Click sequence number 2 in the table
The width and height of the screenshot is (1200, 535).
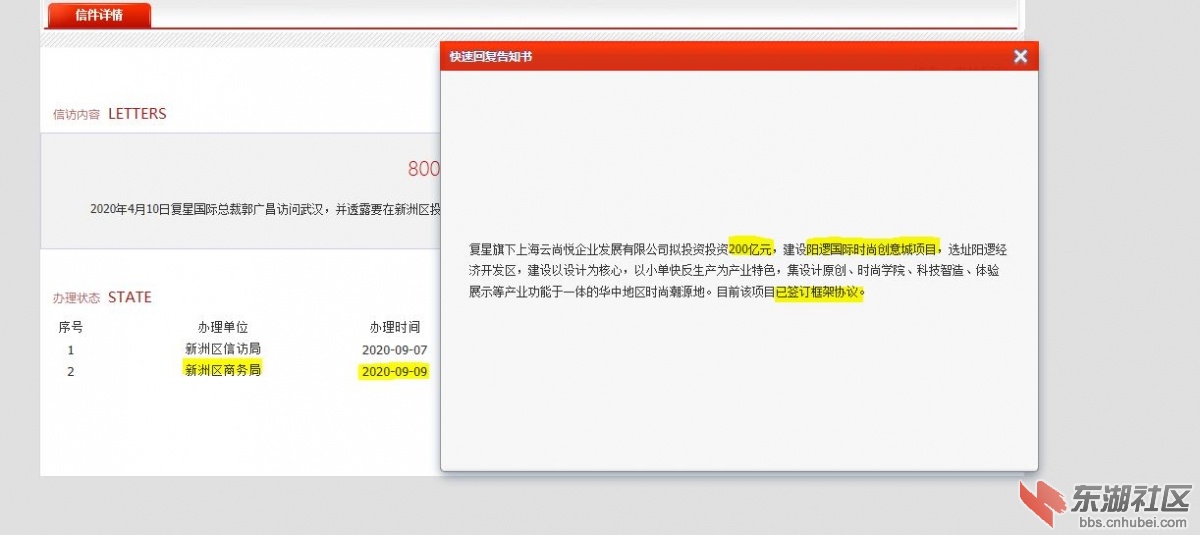click(x=71, y=372)
